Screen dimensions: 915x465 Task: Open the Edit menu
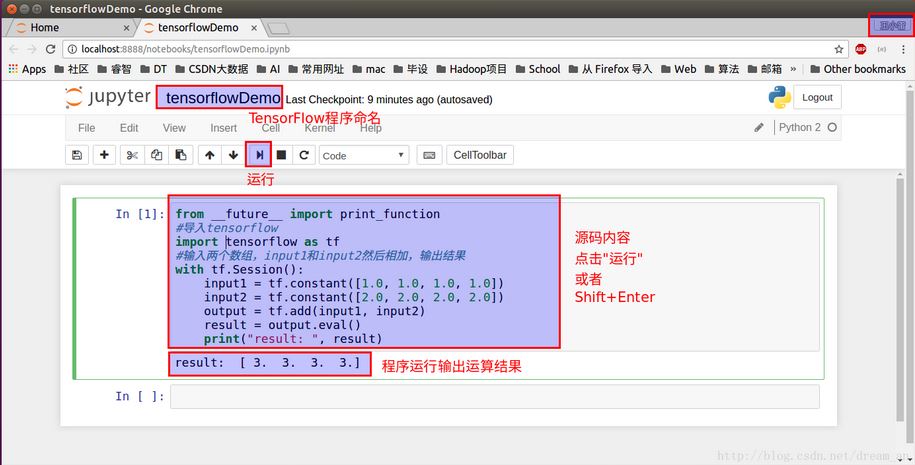point(129,128)
